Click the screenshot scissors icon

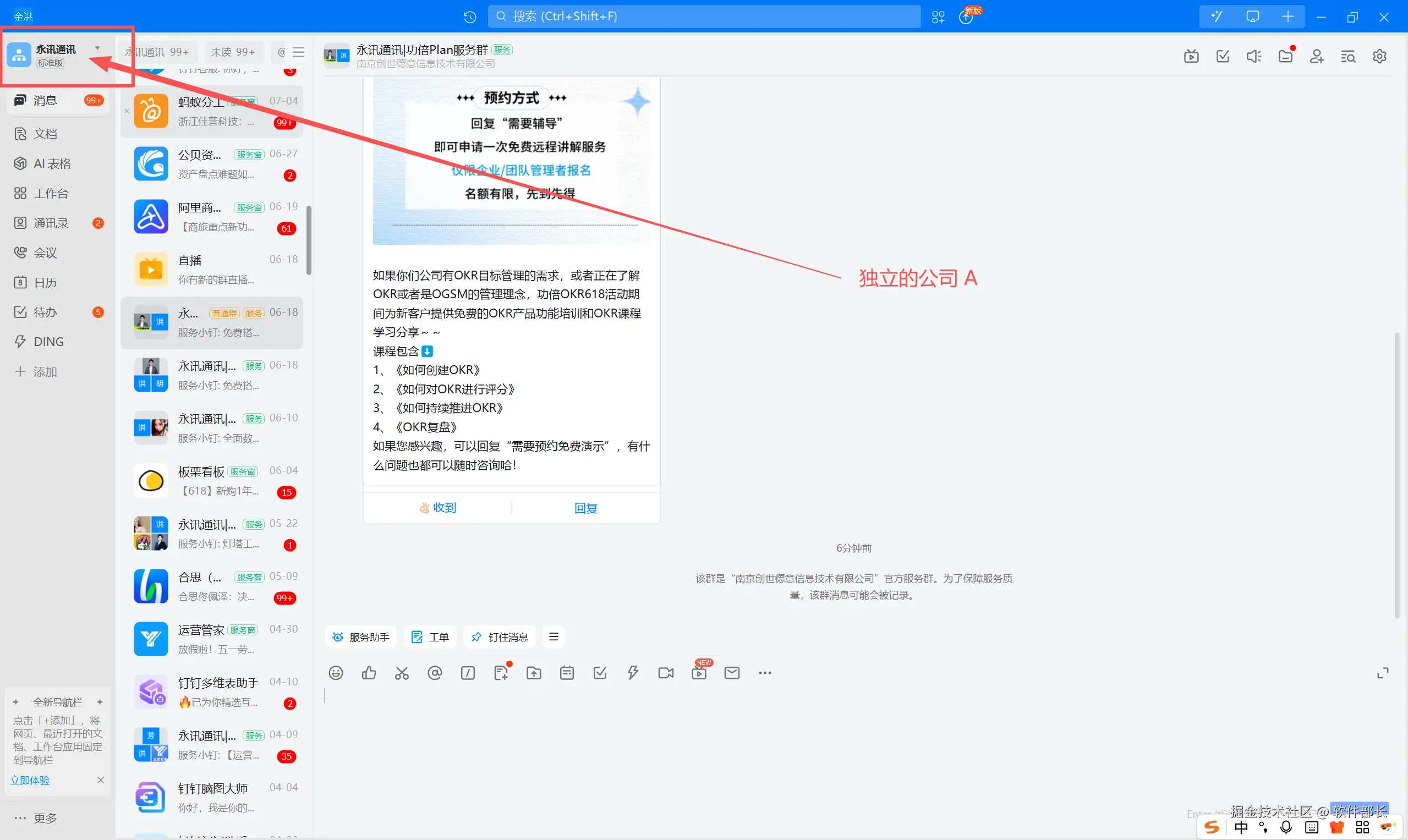[x=402, y=672]
